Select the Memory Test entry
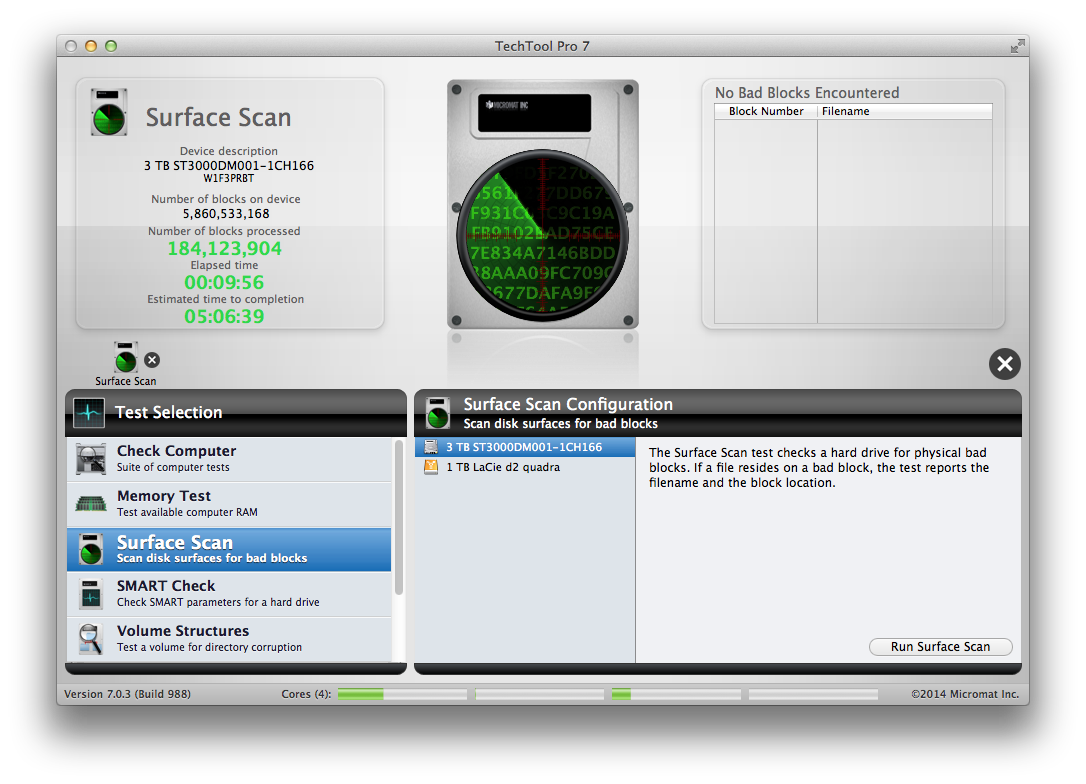The width and height of the screenshot is (1086, 784). (x=229, y=504)
